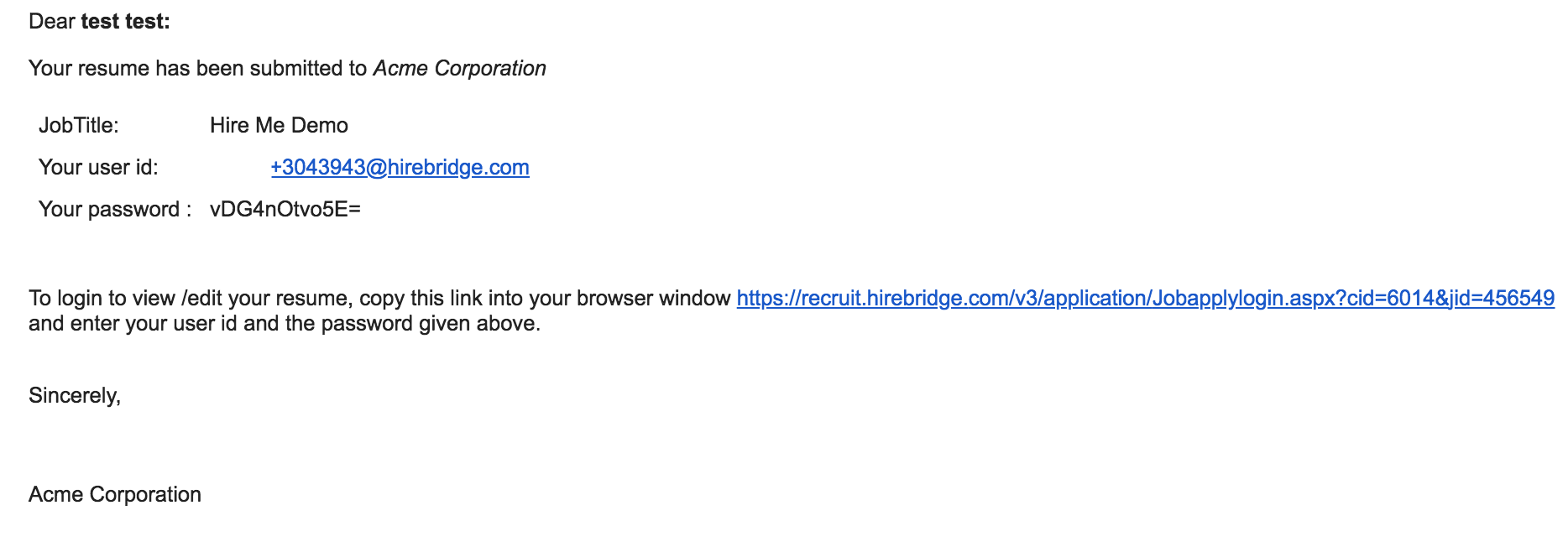Open the recruit.hirebridge.com Jobapplylogin link
1568x547 pixels.
point(1145,299)
